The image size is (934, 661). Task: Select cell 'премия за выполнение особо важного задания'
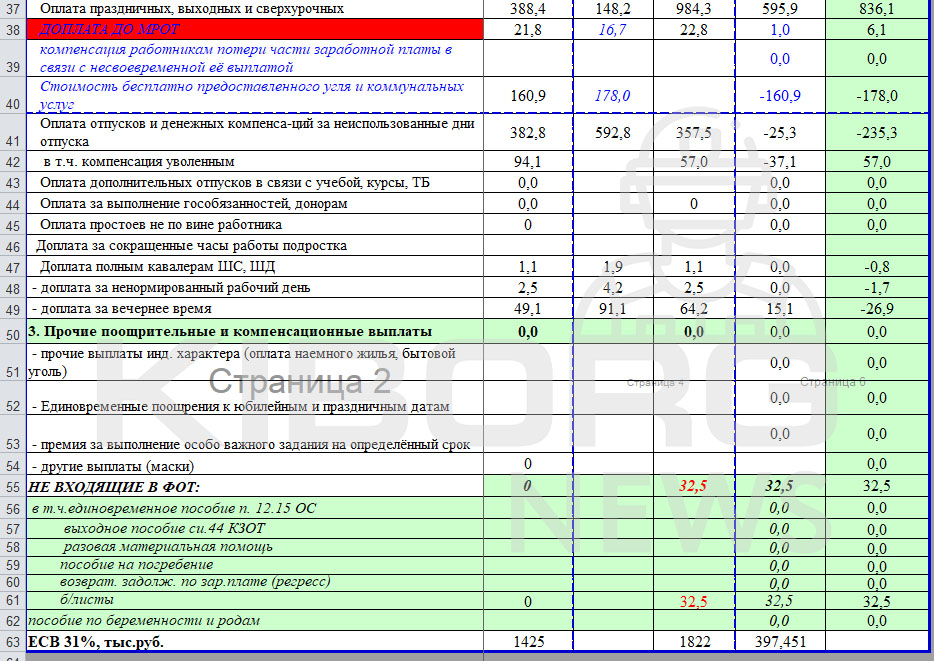click(x=254, y=435)
